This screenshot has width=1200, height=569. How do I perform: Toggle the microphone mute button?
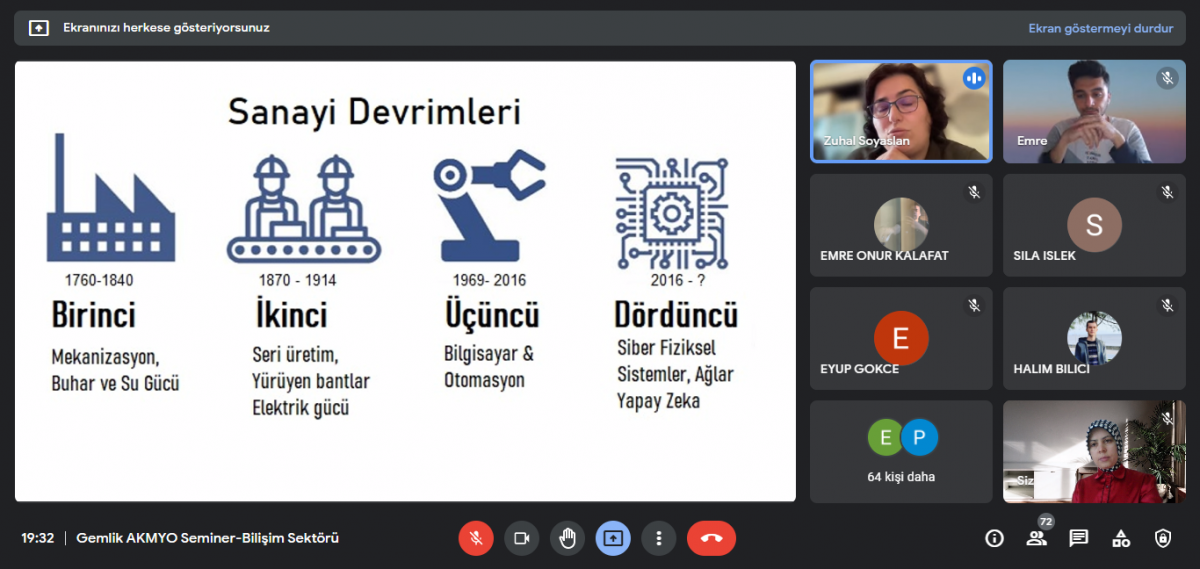(x=476, y=538)
